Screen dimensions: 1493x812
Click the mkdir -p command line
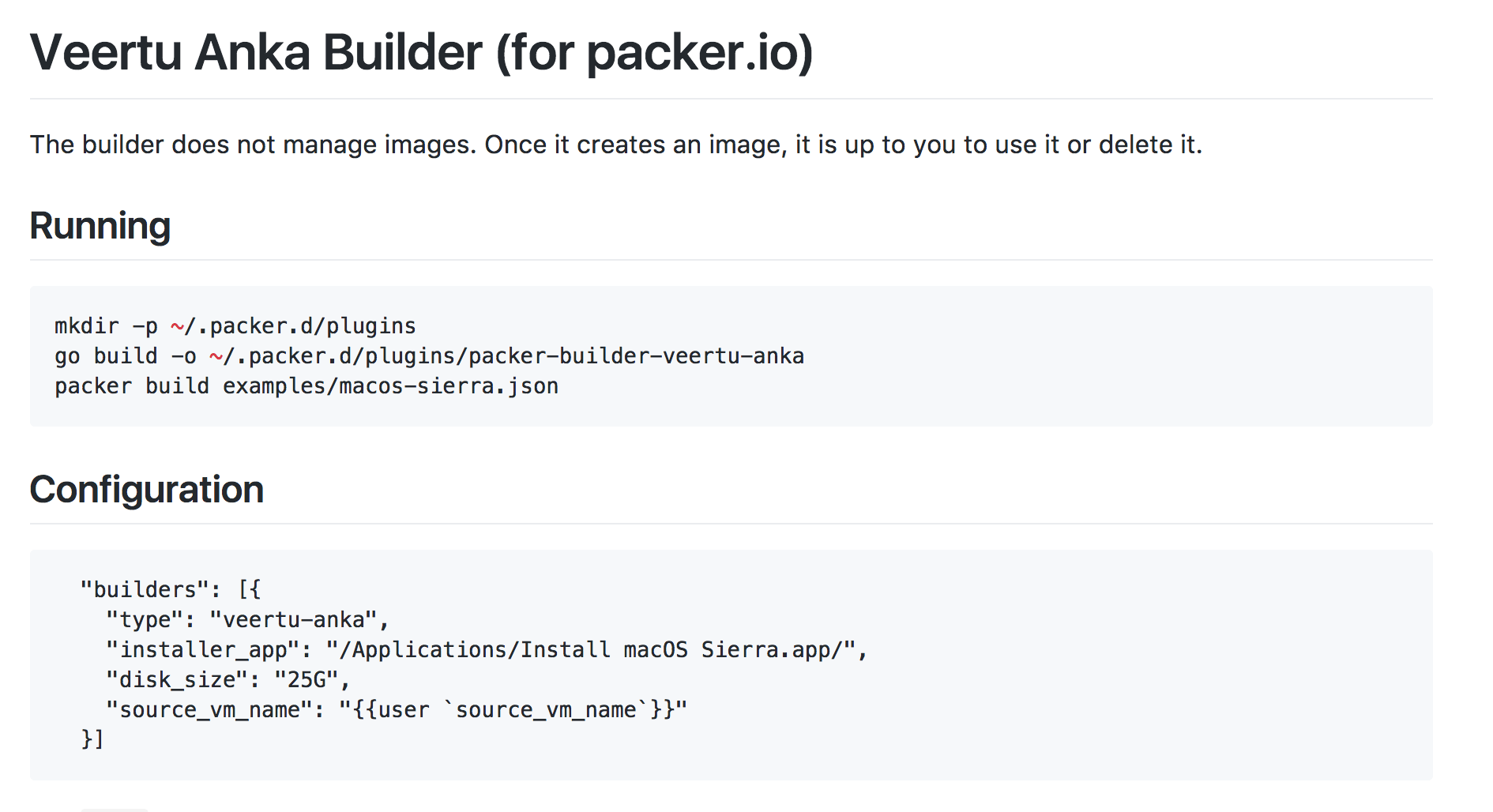[235, 325]
